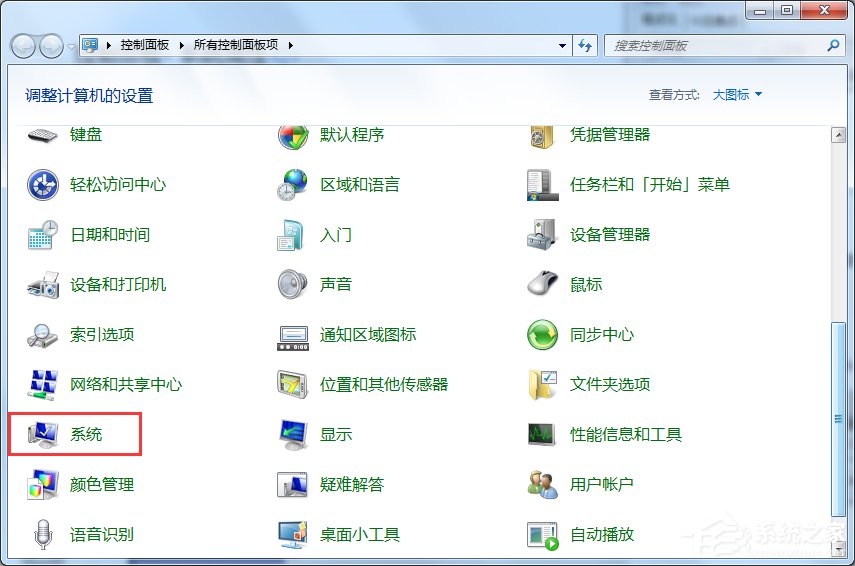Open the 显示 text link
Viewport: 855px width, 566px height.
coord(335,435)
